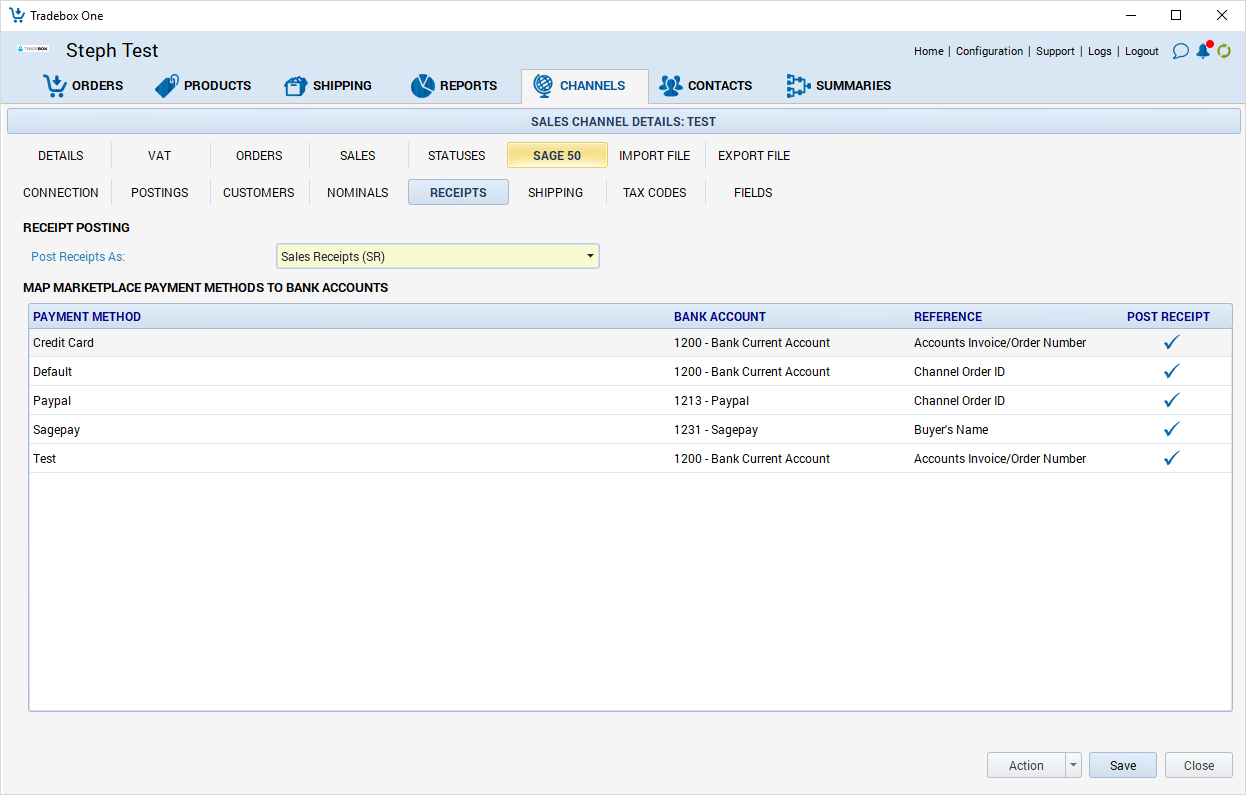This screenshot has width=1246, height=795.
Task: Toggle Post Receipt tick for Credit Card
Action: 1172,343
